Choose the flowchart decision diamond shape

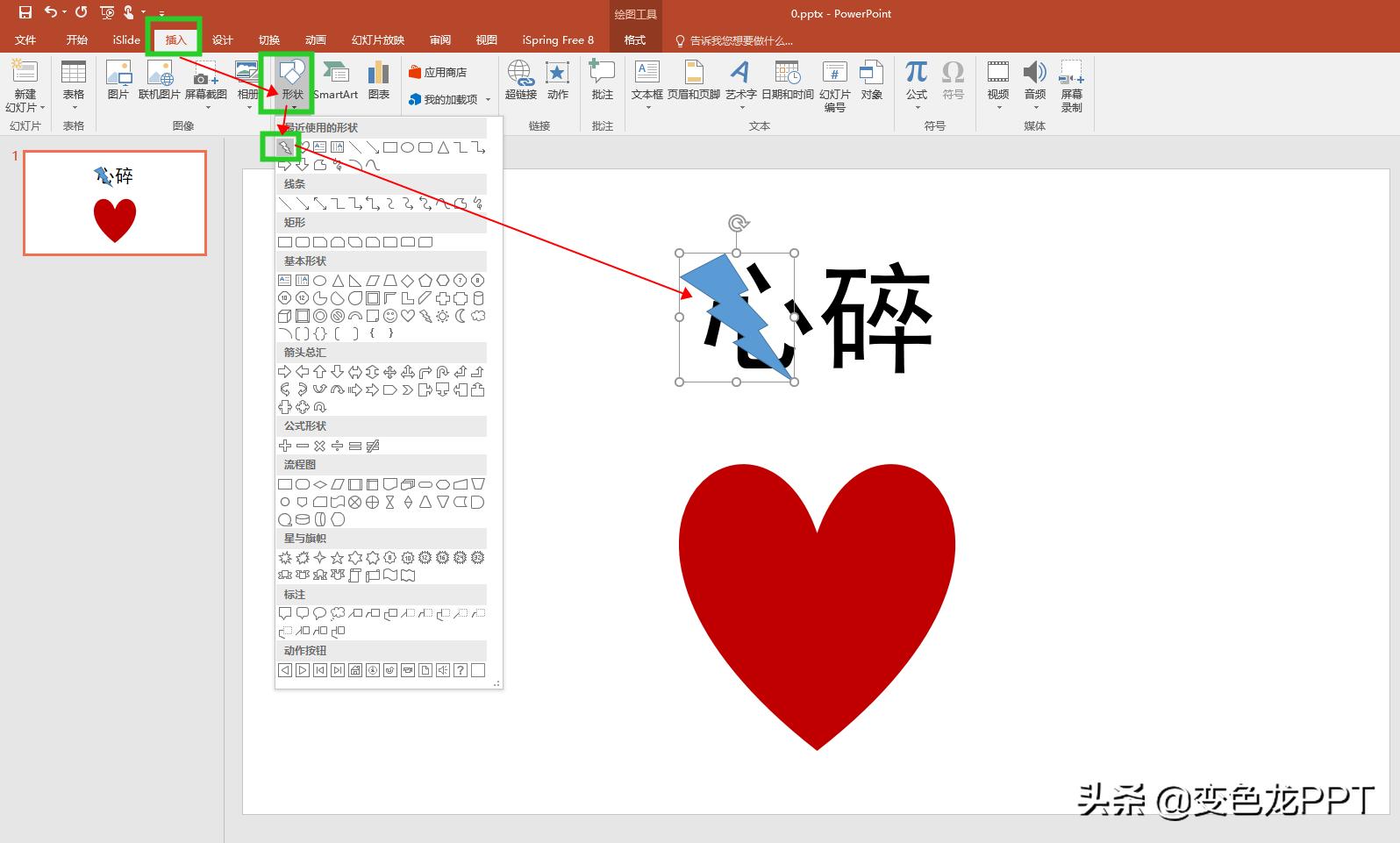320,484
